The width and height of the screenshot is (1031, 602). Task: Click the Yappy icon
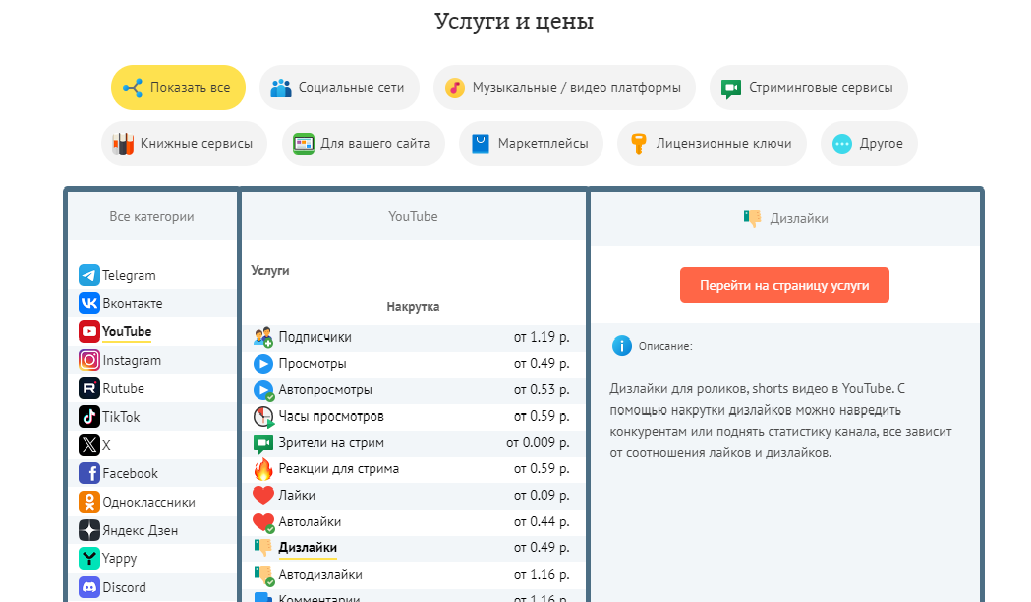(x=89, y=559)
